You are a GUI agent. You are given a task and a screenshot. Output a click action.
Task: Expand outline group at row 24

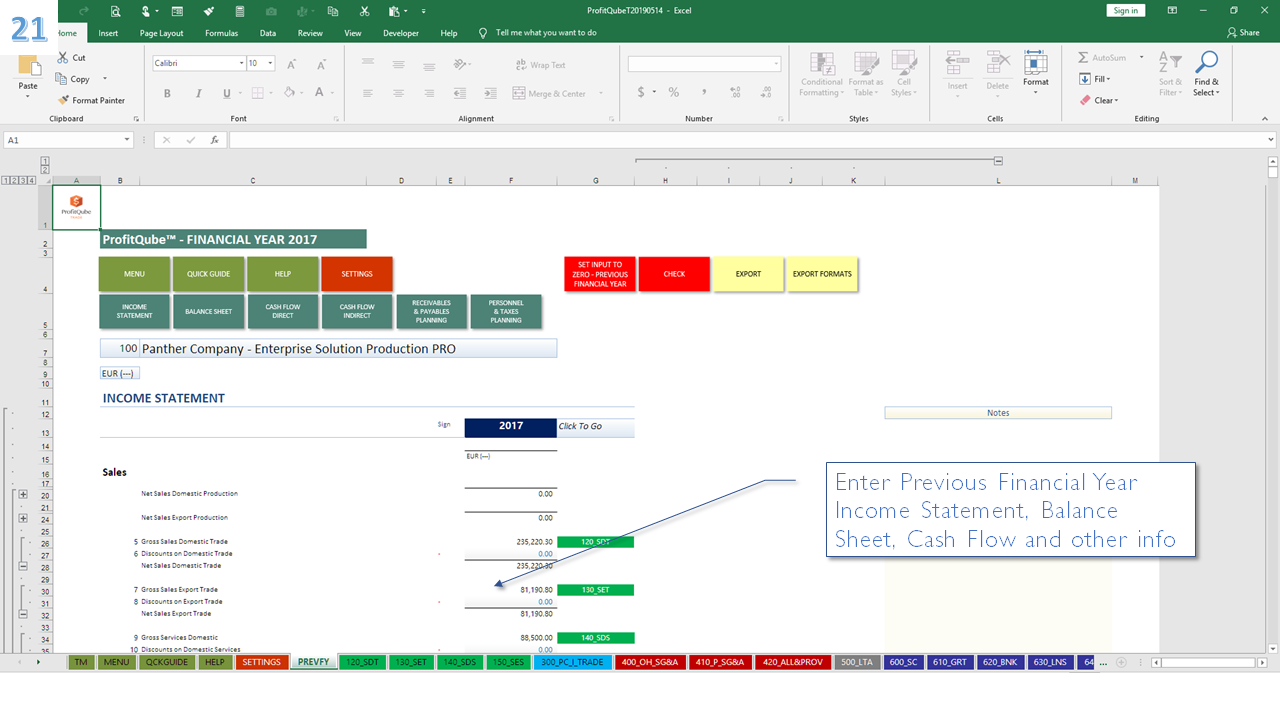[23, 519]
